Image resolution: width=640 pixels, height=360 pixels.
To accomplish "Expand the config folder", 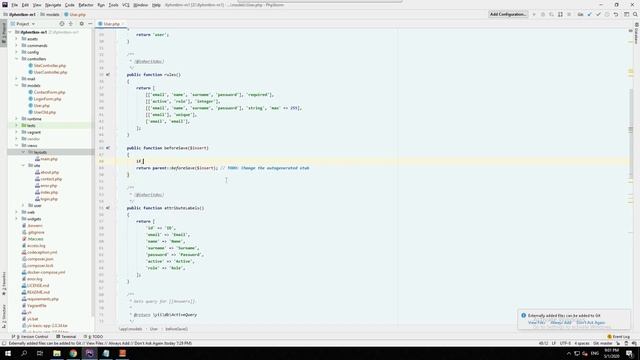I will [16, 52].
